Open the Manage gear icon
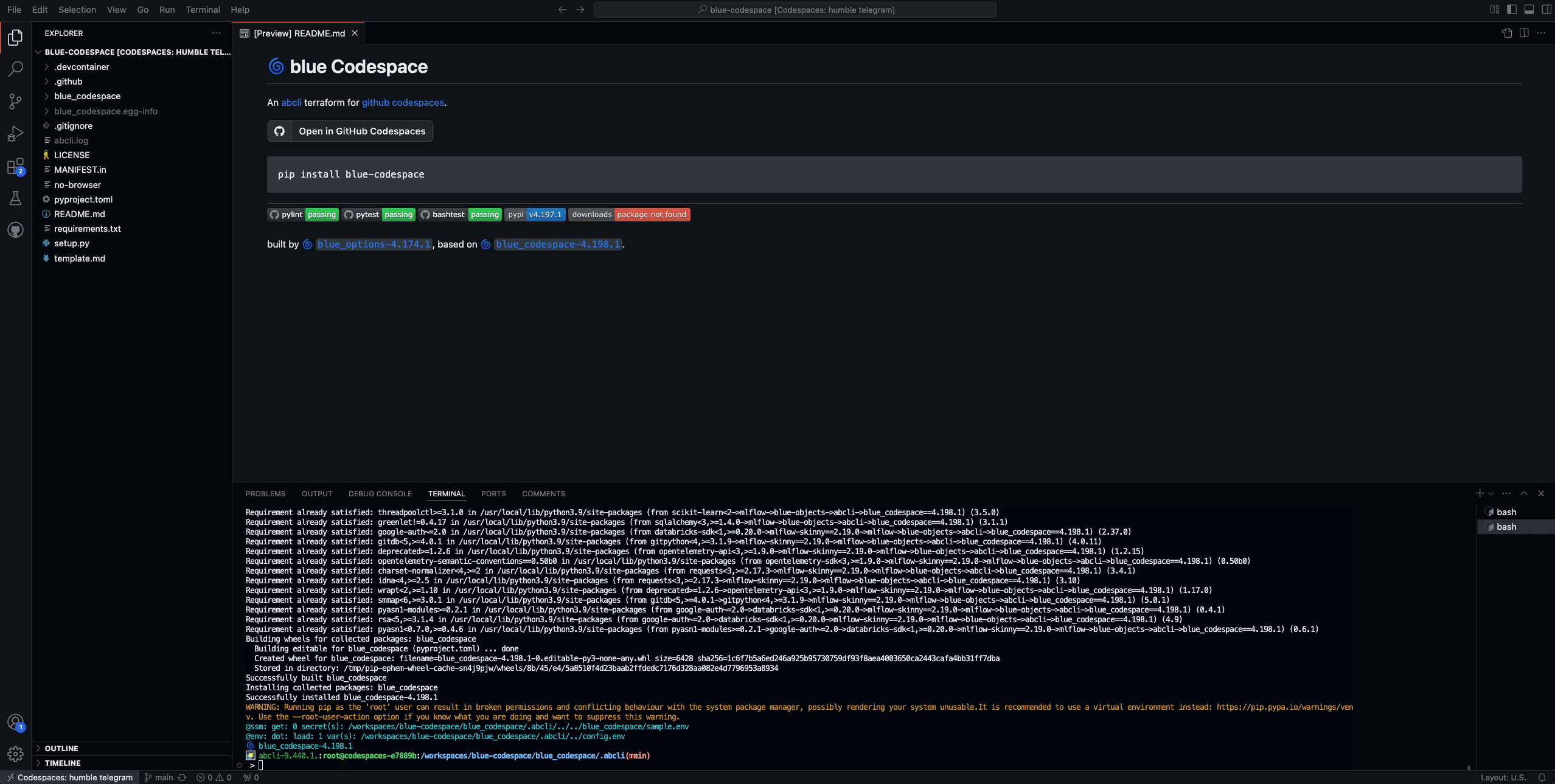Viewport: 1555px width, 784px height. tap(15, 754)
